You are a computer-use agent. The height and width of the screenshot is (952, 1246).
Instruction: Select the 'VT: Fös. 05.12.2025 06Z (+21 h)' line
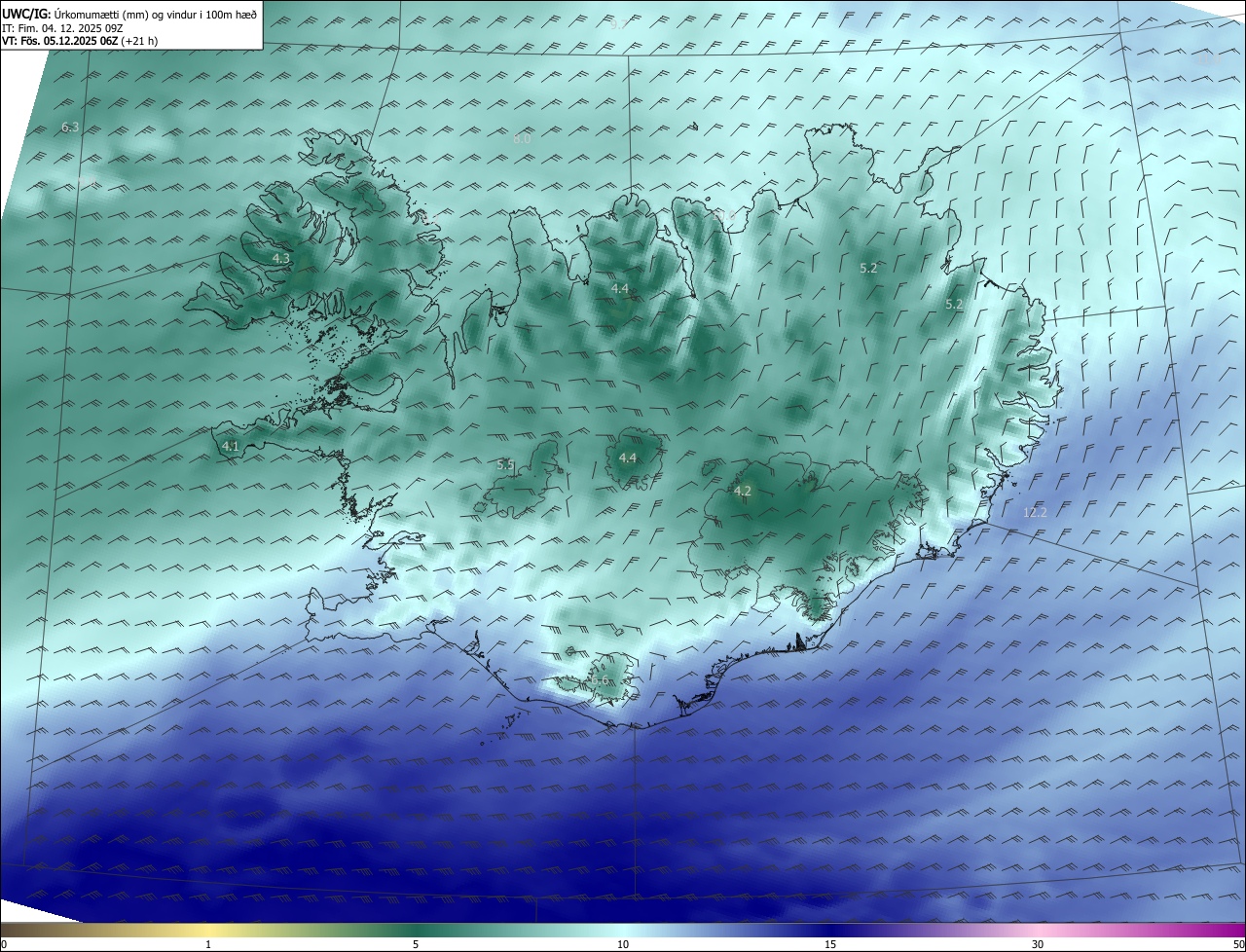(x=80, y=41)
